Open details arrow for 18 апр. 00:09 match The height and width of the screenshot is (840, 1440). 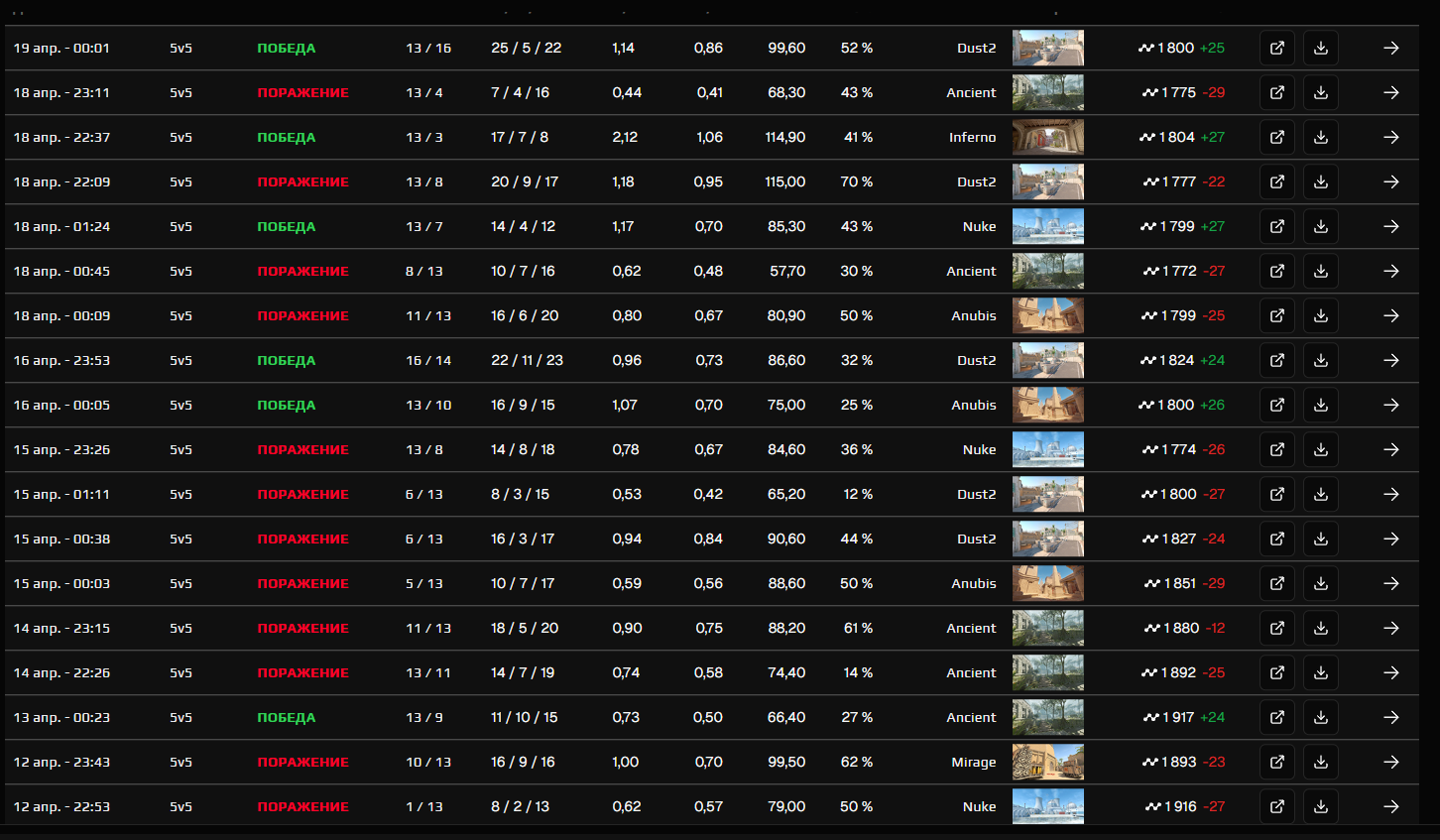point(1391,315)
